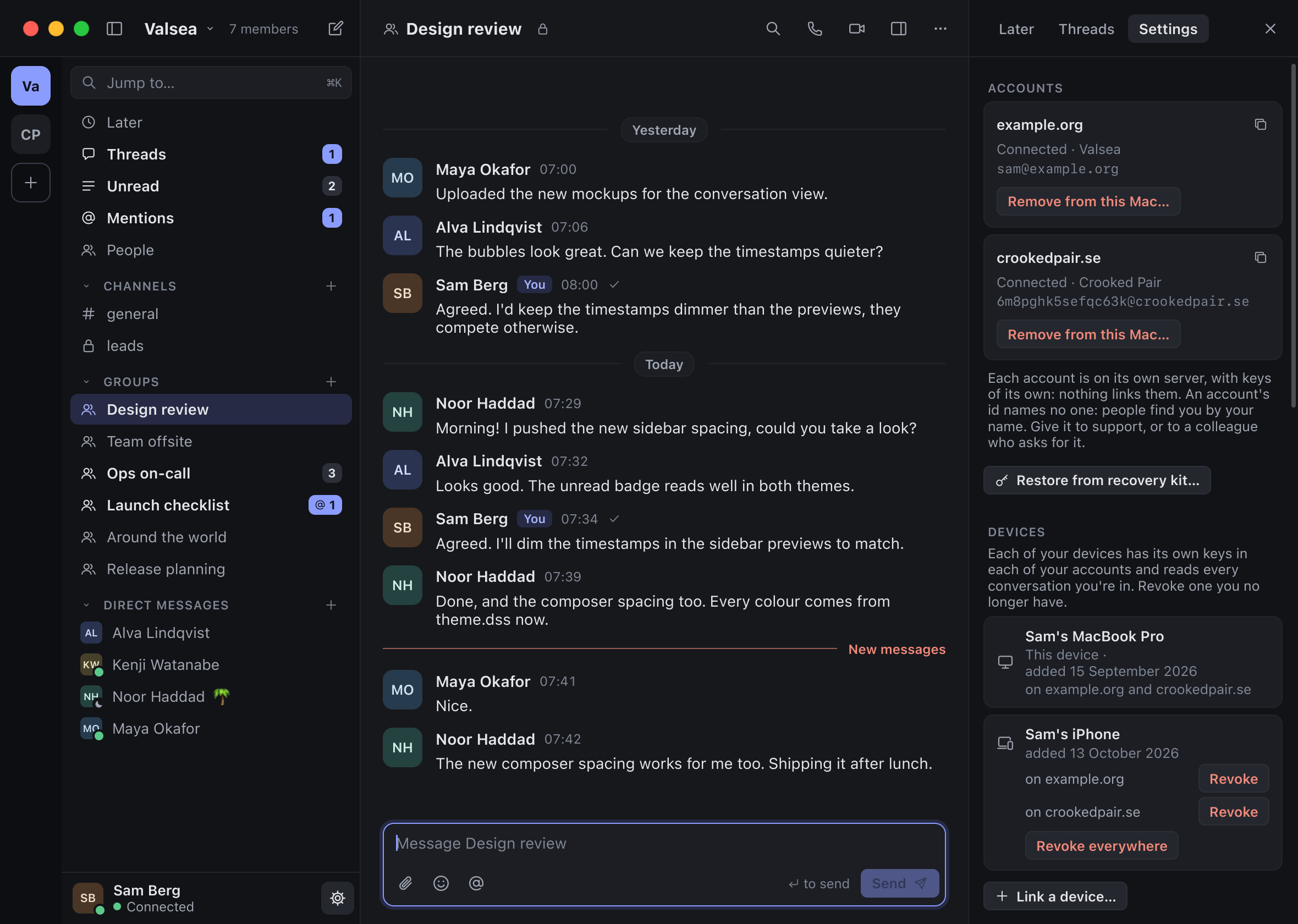Screen dimensions: 1298x924
Task: Add a new channel
Action: pos(331,286)
